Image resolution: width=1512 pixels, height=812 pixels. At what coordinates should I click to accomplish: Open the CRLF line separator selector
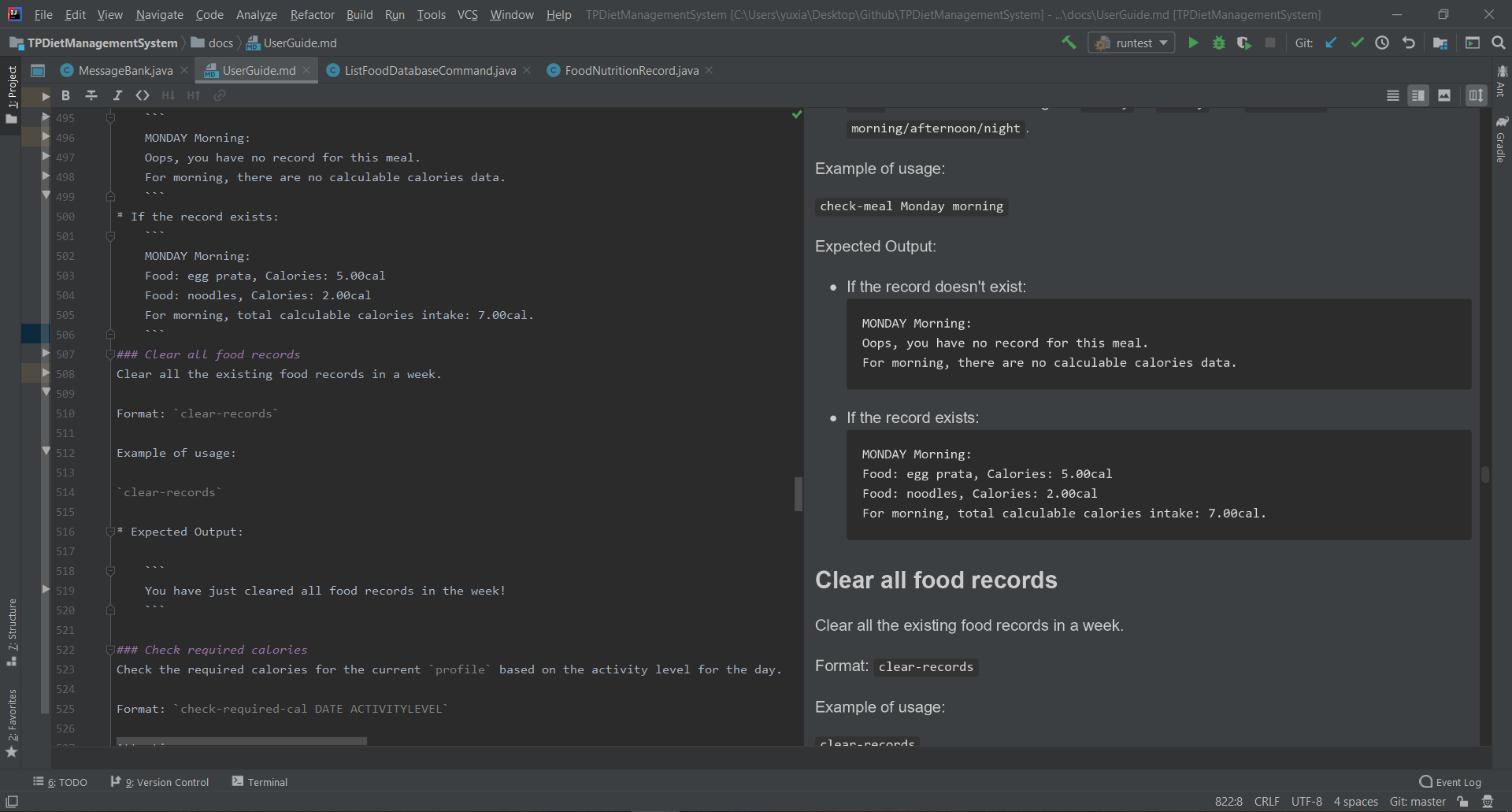point(1266,802)
